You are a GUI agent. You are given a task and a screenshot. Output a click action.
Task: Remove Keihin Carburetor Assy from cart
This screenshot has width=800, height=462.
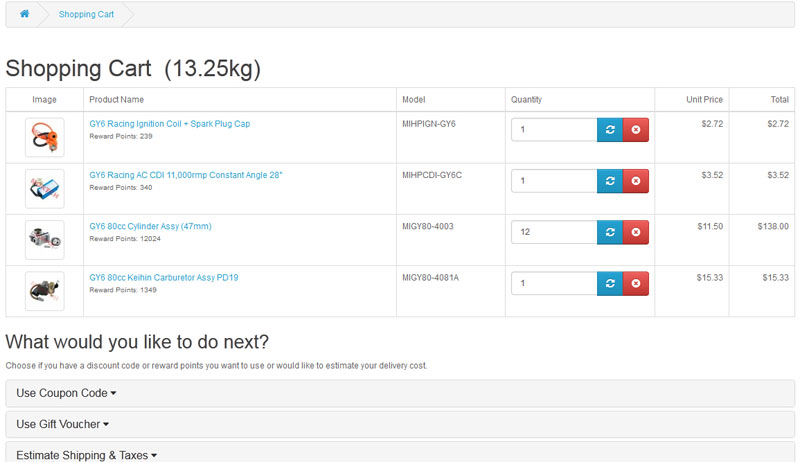pos(636,283)
